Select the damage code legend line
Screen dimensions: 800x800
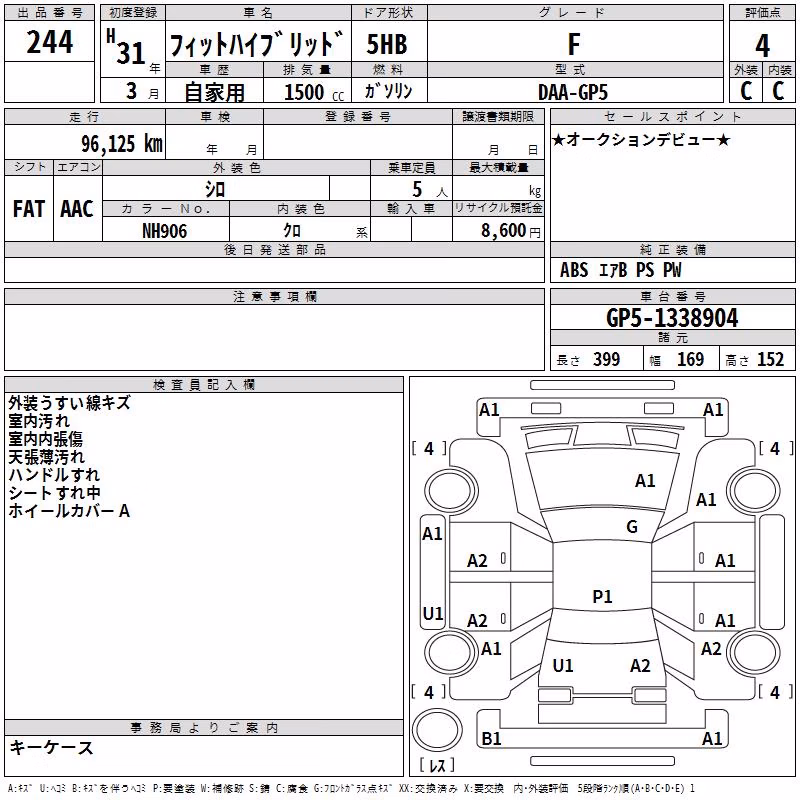pyautogui.click(x=351, y=788)
